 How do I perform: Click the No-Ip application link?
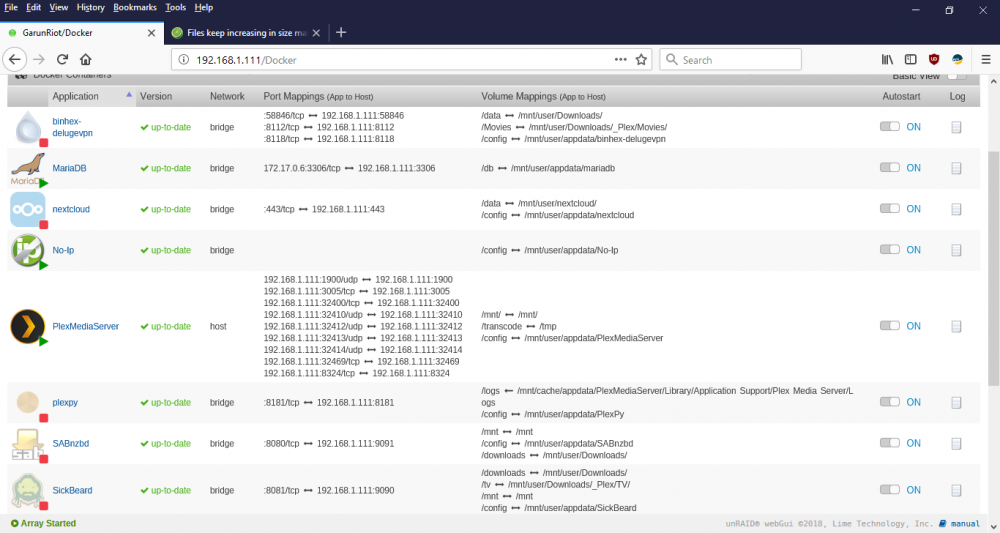click(x=63, y=250)
